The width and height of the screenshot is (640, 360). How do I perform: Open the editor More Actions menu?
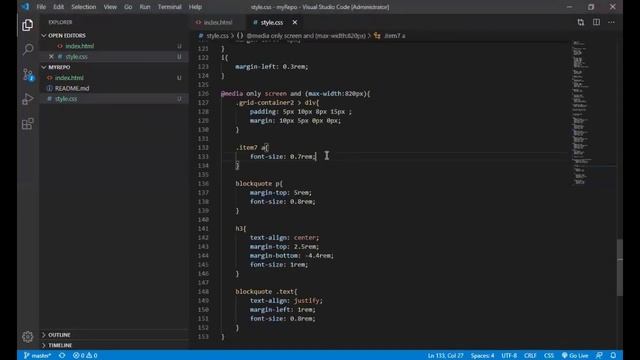(x=611, y=22)
